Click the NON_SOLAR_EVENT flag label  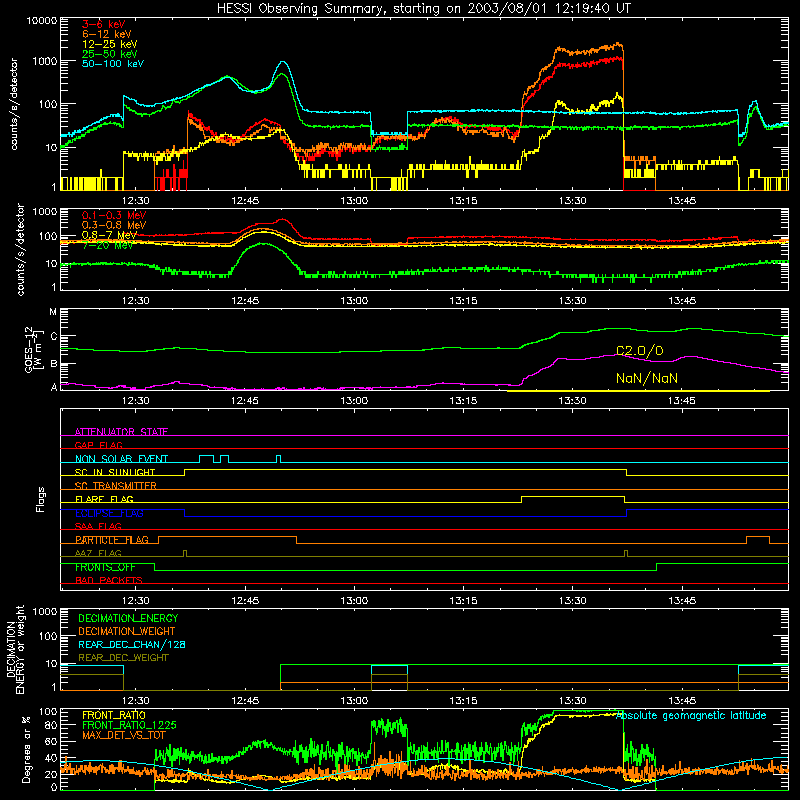(x=121, y=459)
